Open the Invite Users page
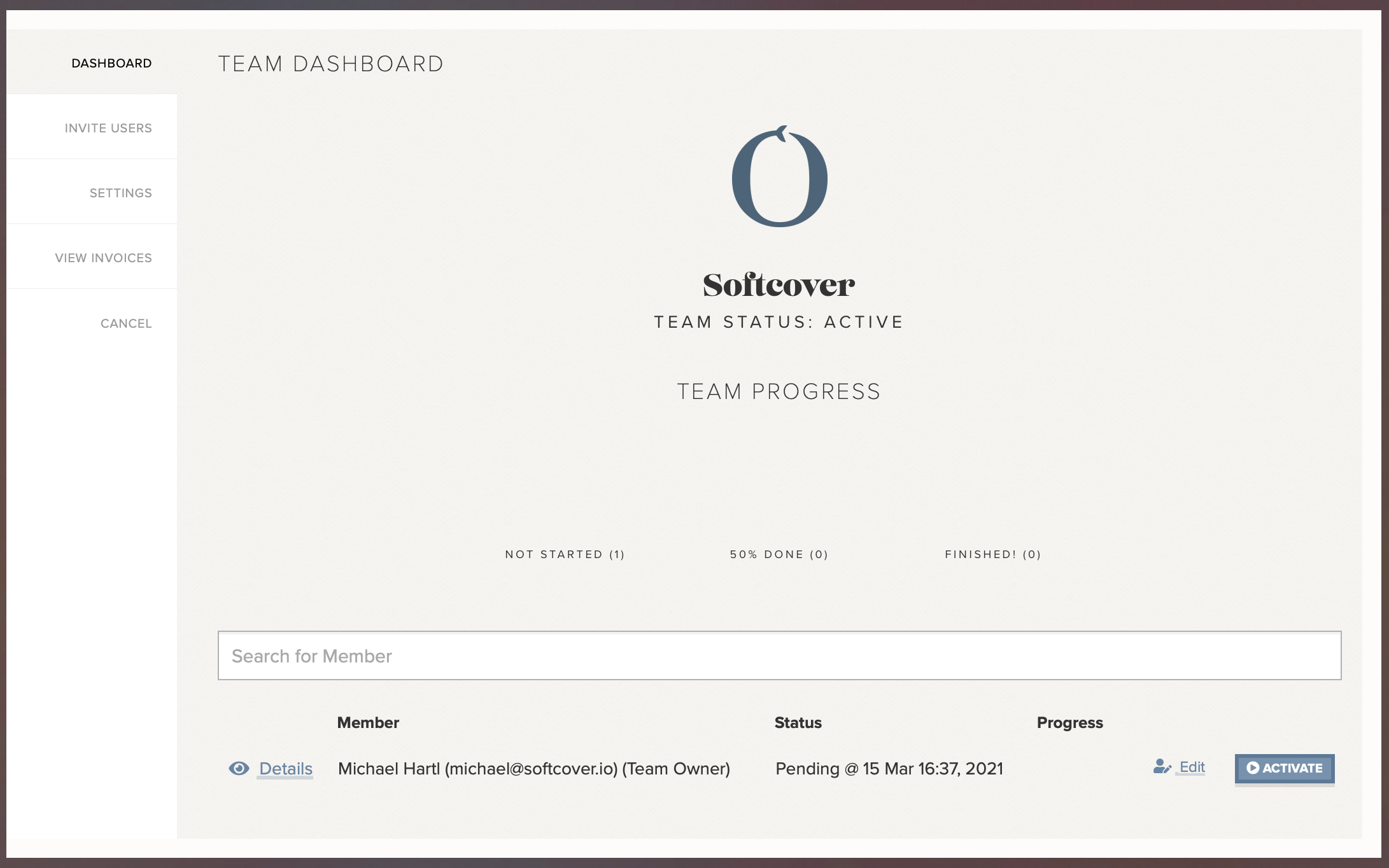The height and width of the screenshot is (868, 1389). click(x=108, y=127)
